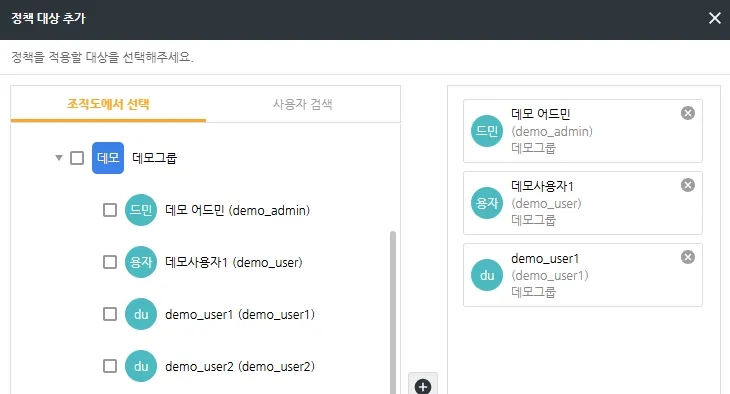Click the du avatar in selected list
730x394 pixels.
tap(487, 275)
